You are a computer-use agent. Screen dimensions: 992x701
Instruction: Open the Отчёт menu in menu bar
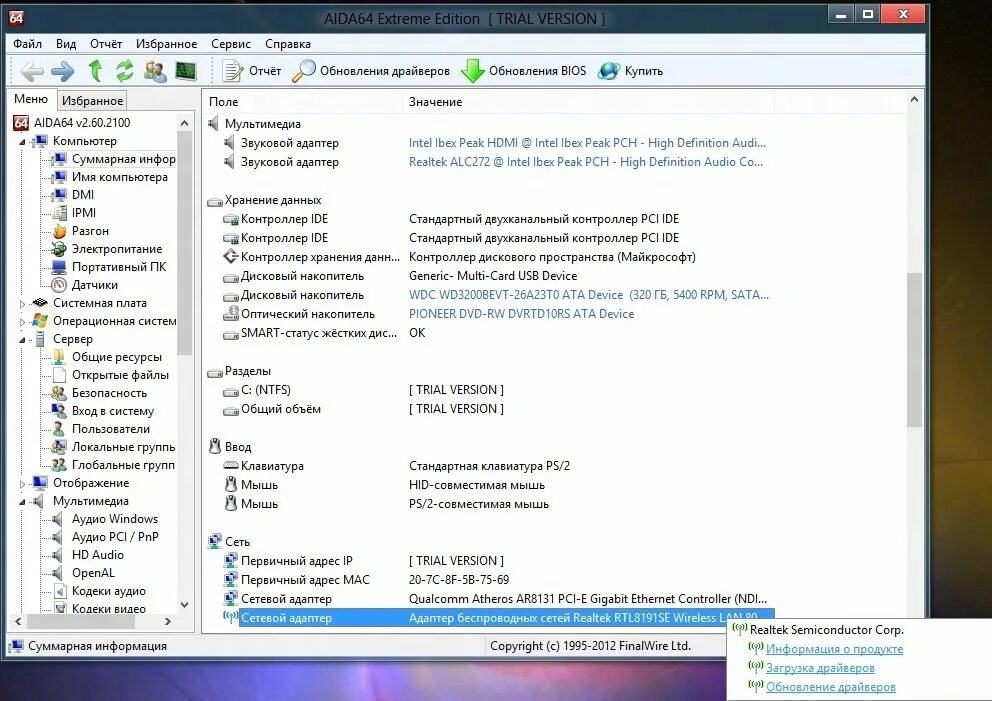106,44
